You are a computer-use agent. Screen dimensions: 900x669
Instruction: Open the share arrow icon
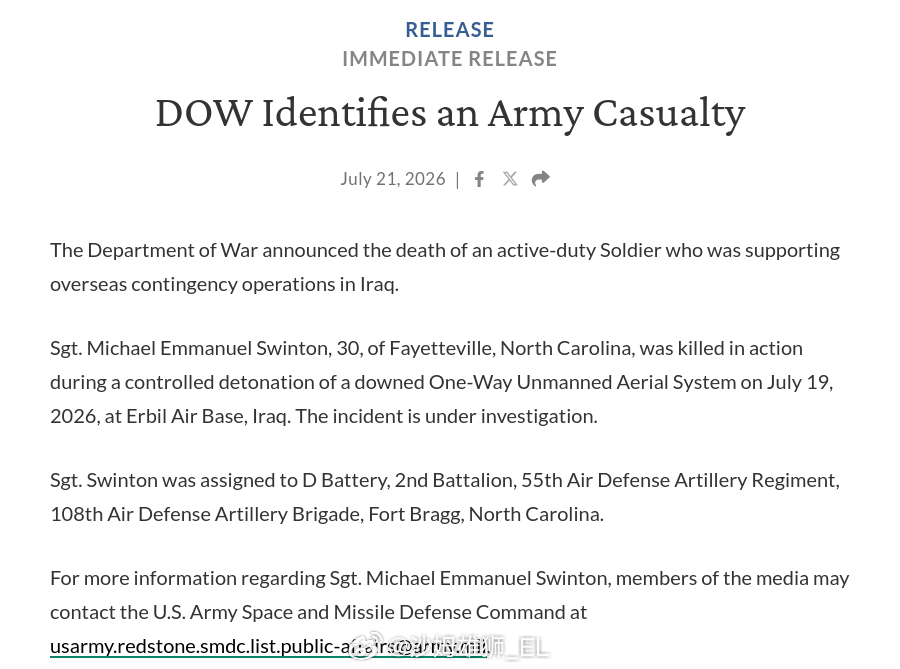pos(541,179)
